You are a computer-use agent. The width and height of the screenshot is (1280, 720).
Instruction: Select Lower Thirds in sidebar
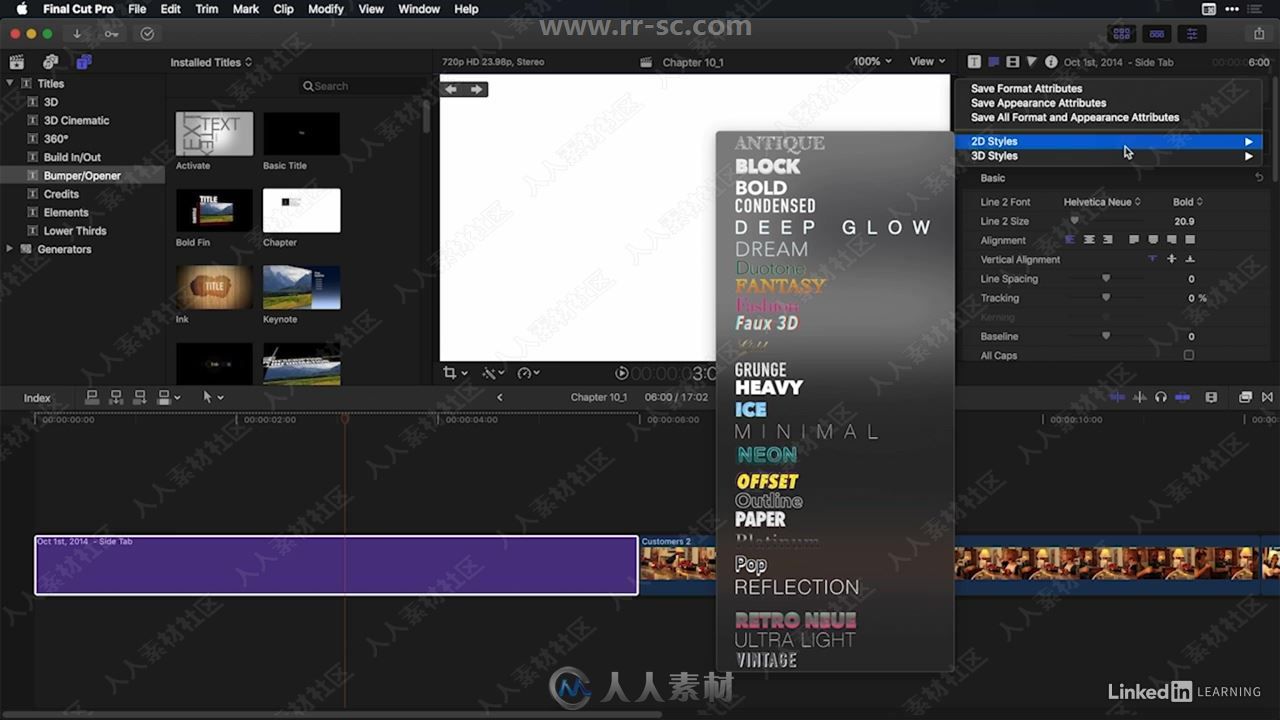[75, 231]
